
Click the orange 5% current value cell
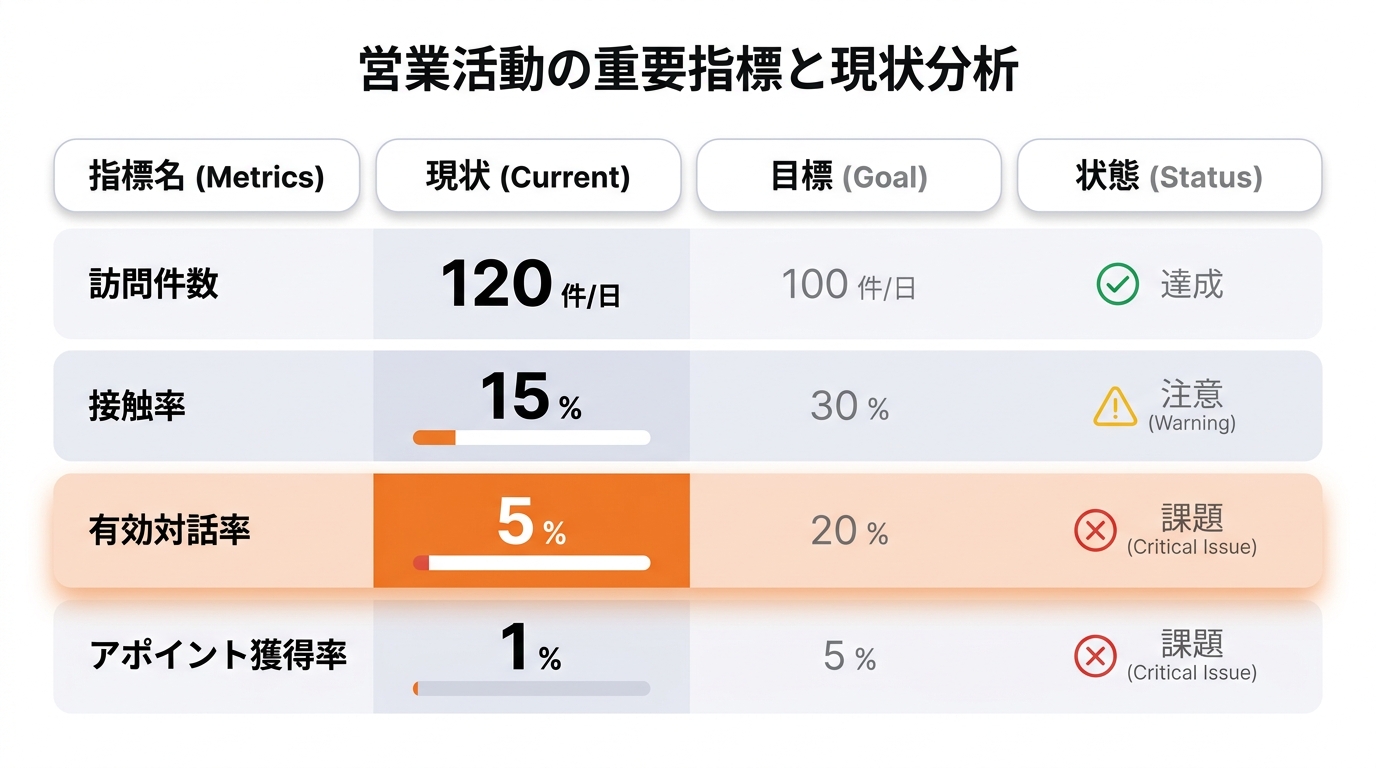click(x=531, y=531)
